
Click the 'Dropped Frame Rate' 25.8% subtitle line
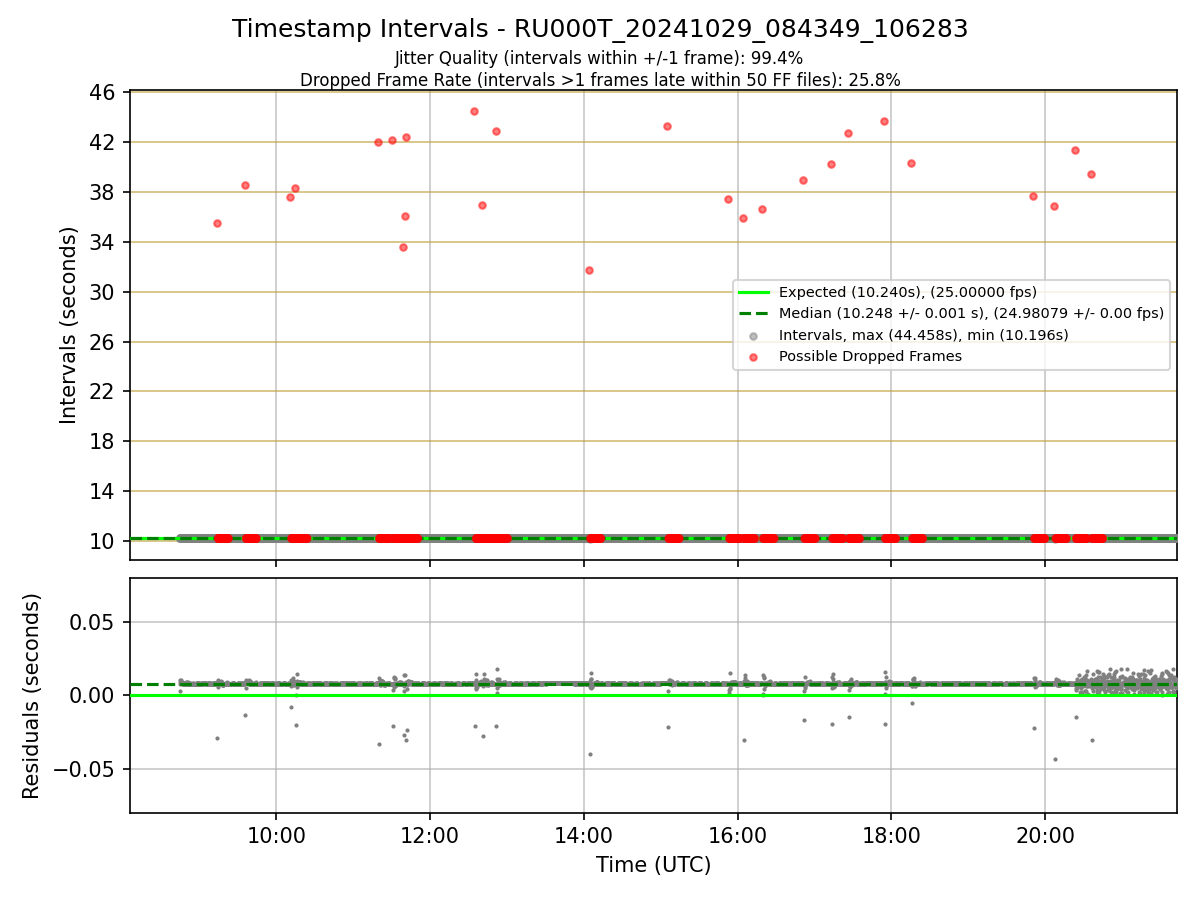point(600,80)
